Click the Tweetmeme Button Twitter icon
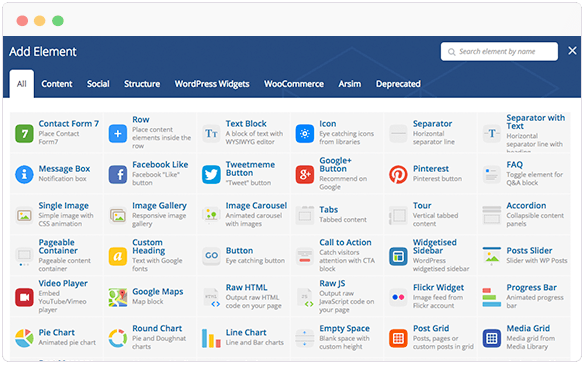 click(212, 174)
